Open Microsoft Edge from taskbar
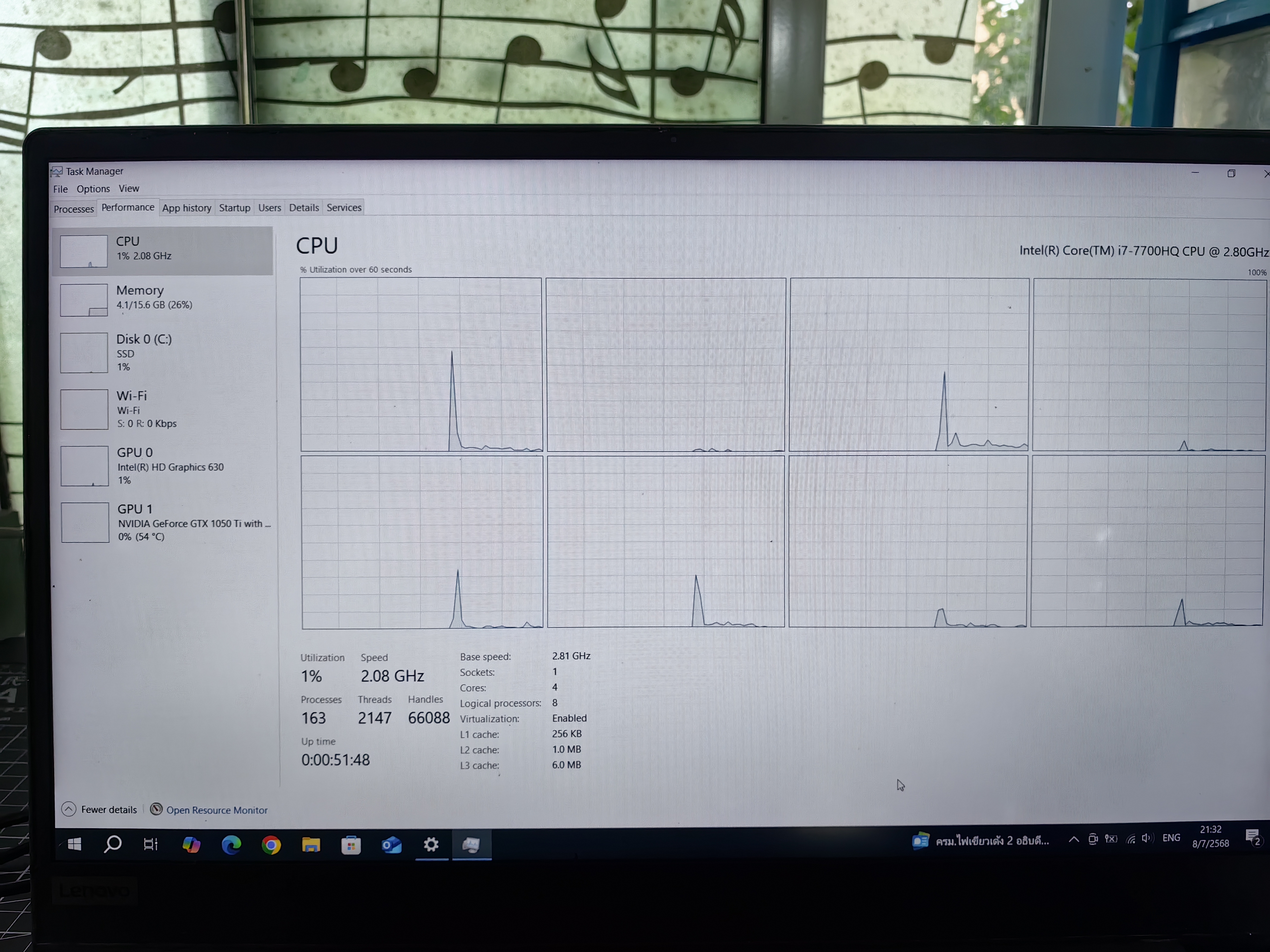The width and height of the screenshot is (1270, 952). (231, 845)
